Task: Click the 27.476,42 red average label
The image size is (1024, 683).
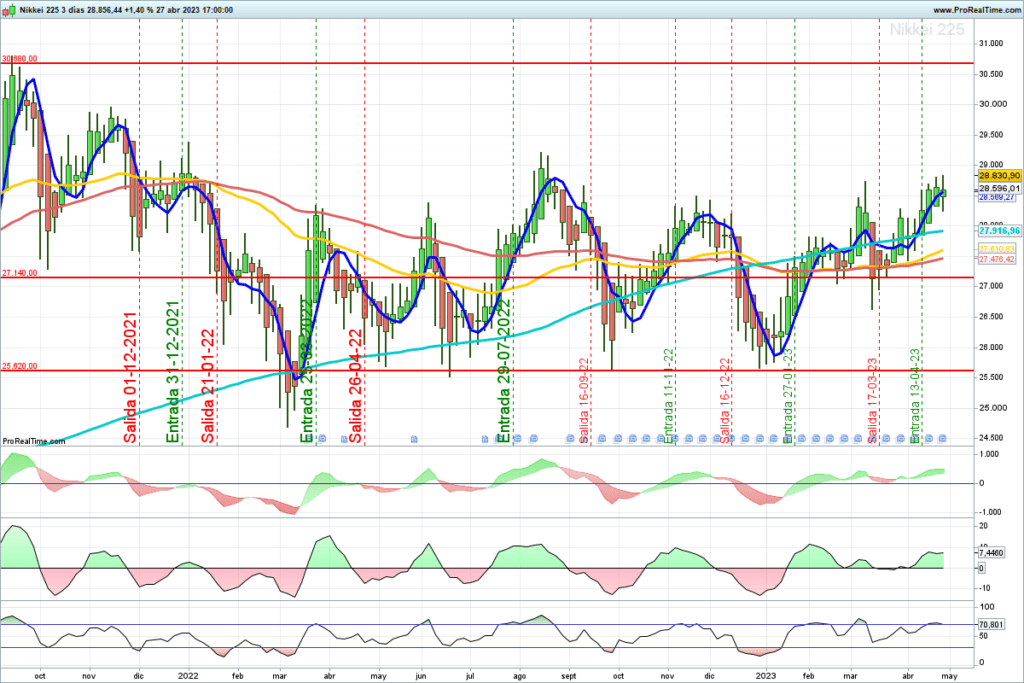Action: click(x=997, y=259)
